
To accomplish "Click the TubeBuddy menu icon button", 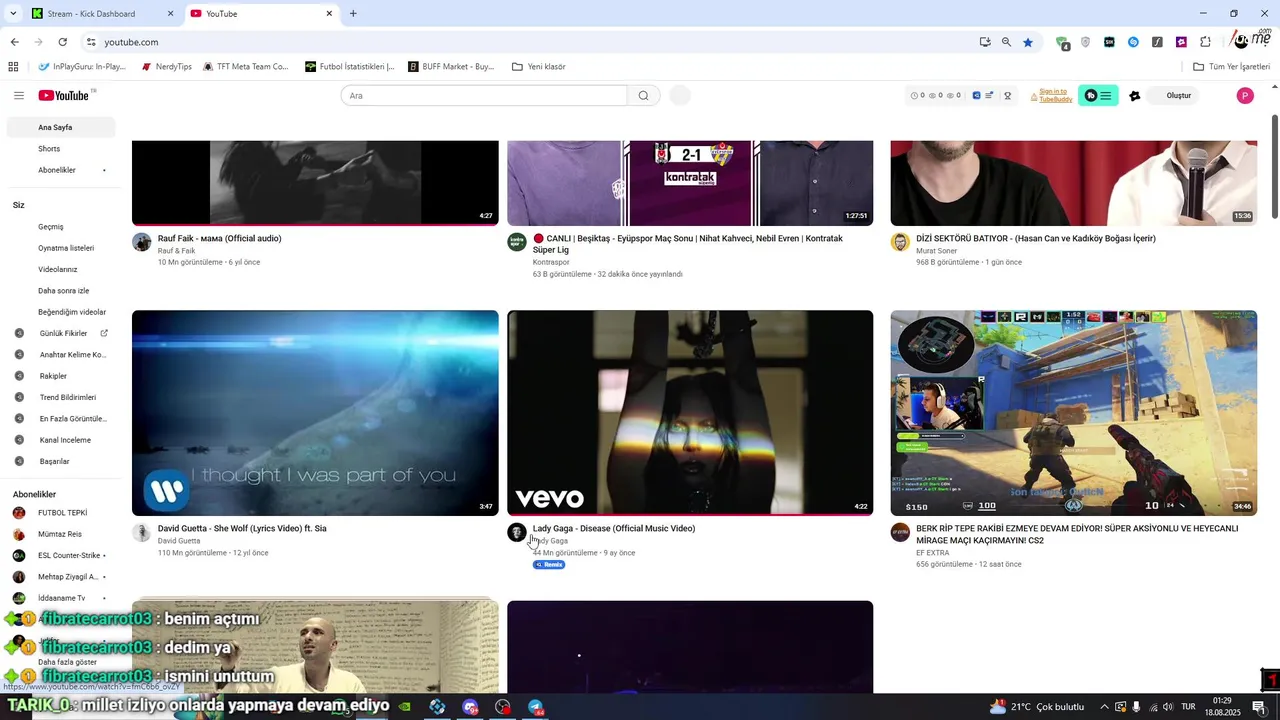I will point(1098,96).
